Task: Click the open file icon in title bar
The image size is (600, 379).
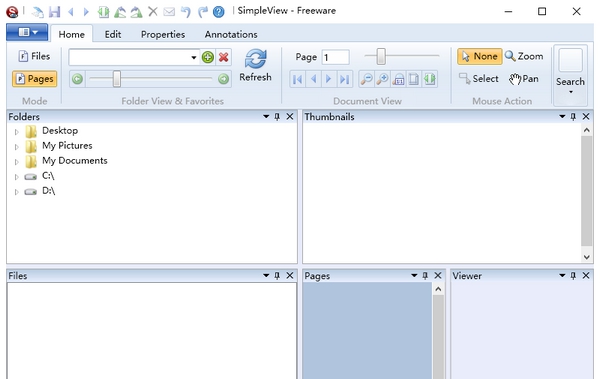Action: click(37, 12)
